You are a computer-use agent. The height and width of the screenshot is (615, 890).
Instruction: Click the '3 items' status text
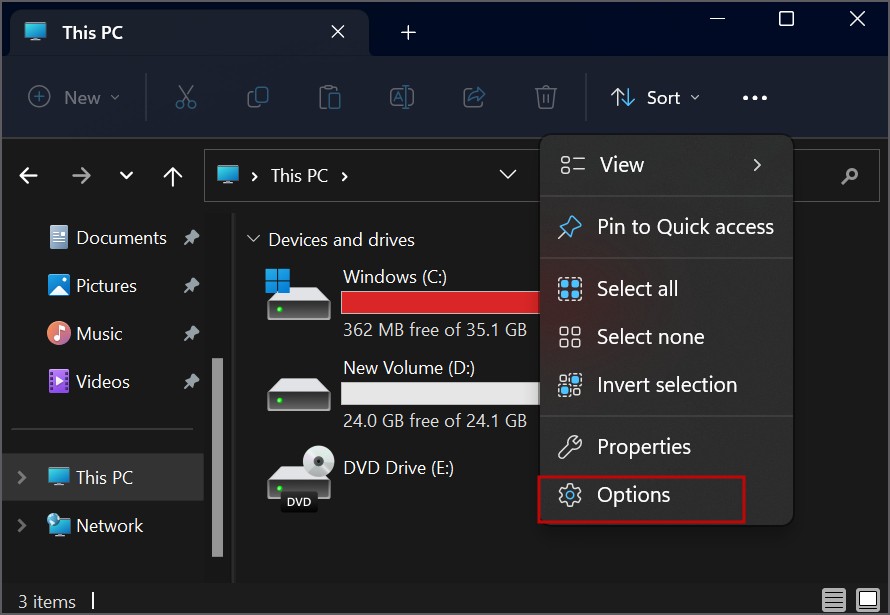point(47,601)
